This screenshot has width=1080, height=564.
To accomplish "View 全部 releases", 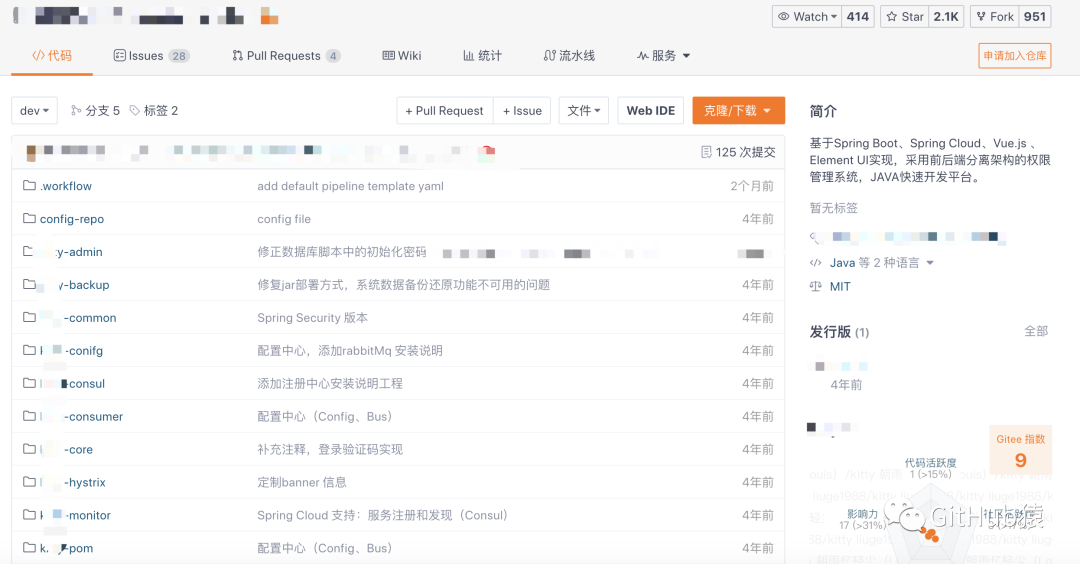I will click(x=1036, y=331).
